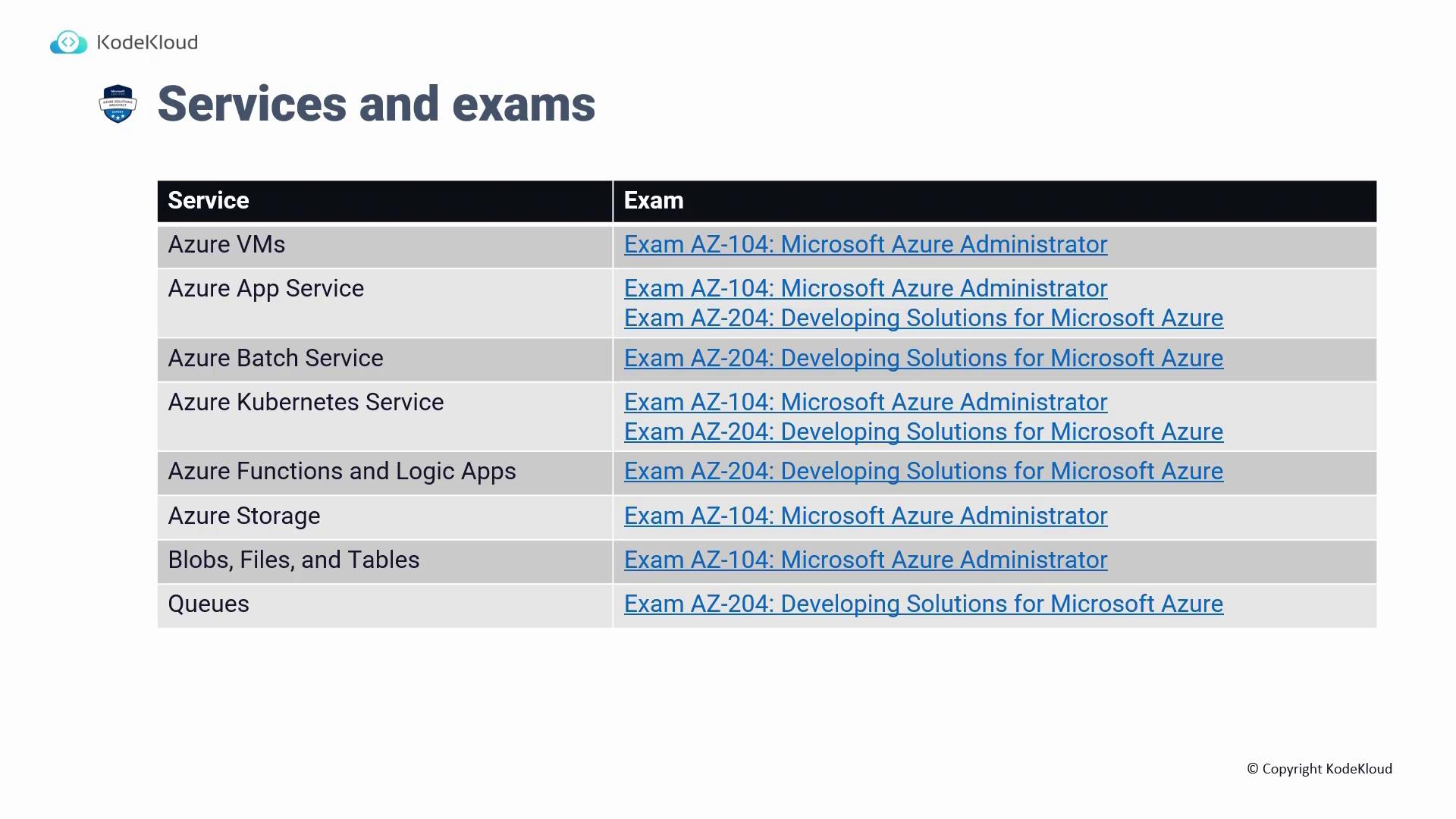Click the Exam column header
The image size is (1456, 819).
654,200
